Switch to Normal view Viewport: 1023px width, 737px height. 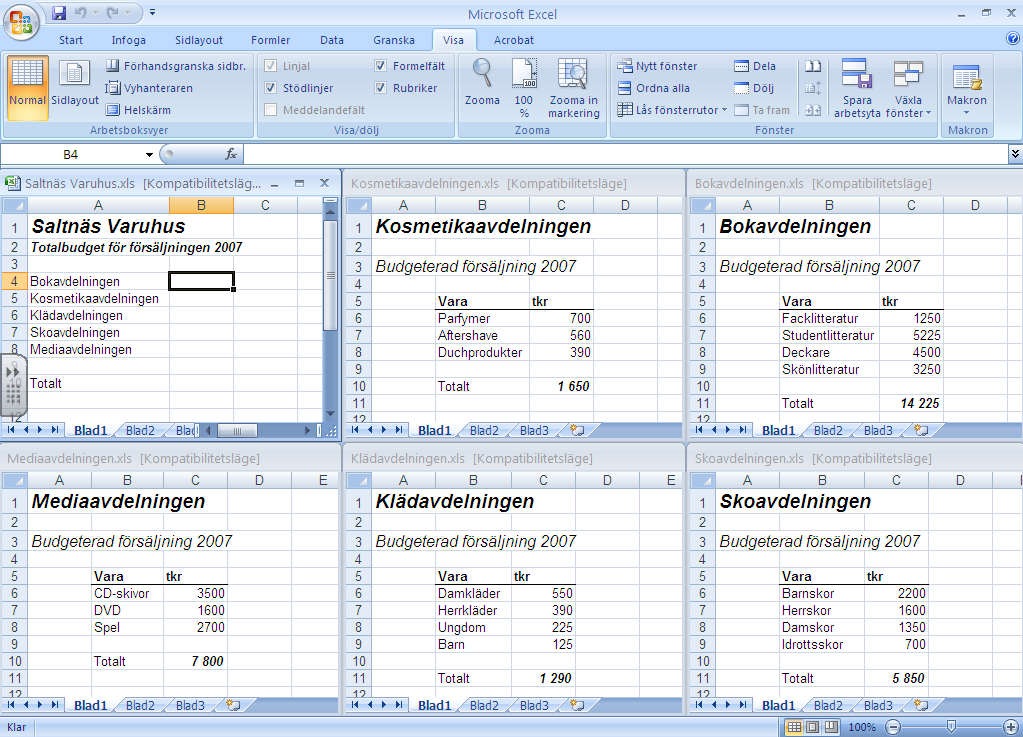tap(27, 88)
